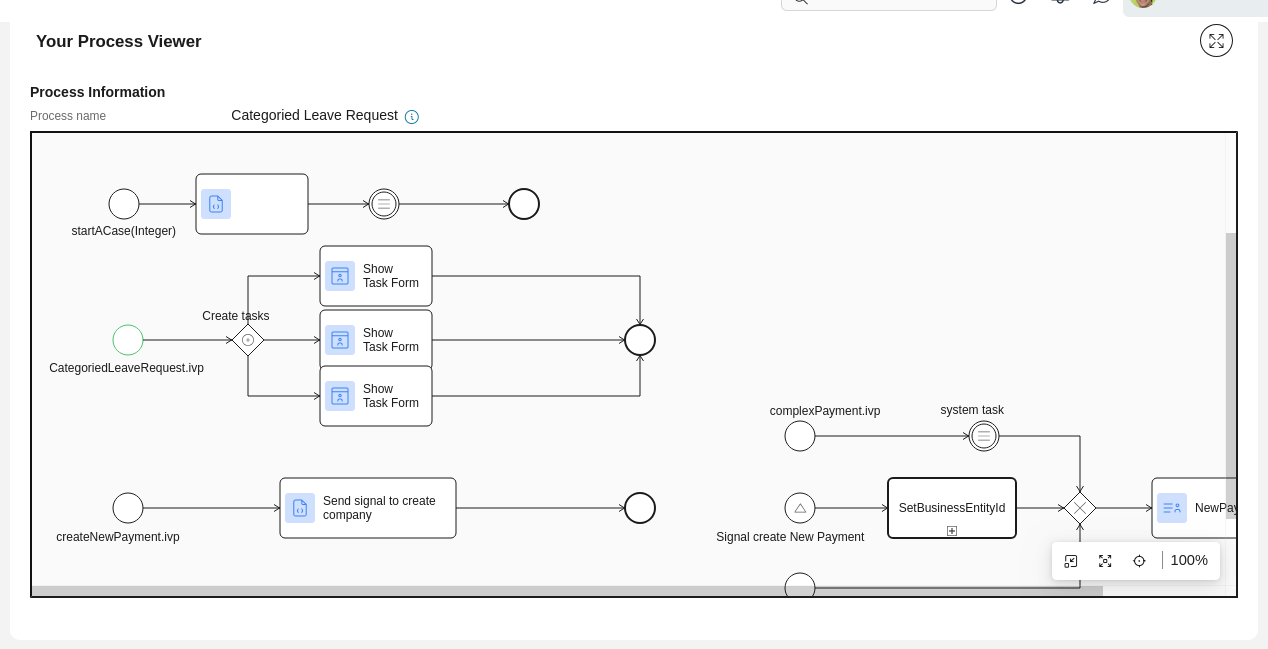
Task: Select the NewPay user task
Action: 1195,508
